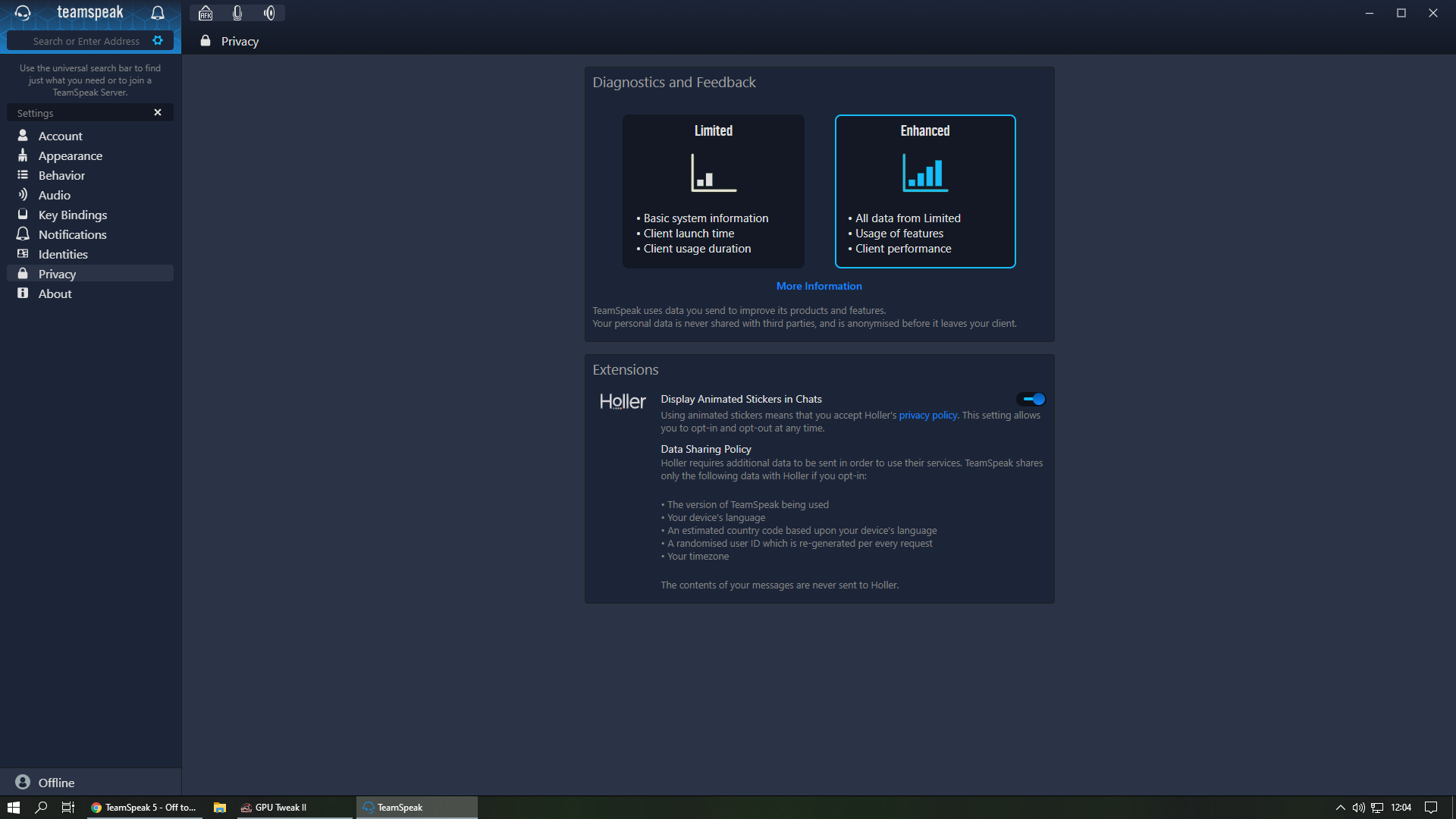Mute the microphone icon in top toolbar
This screenshot has width=1456, height=819.
(x=237, y=13)
